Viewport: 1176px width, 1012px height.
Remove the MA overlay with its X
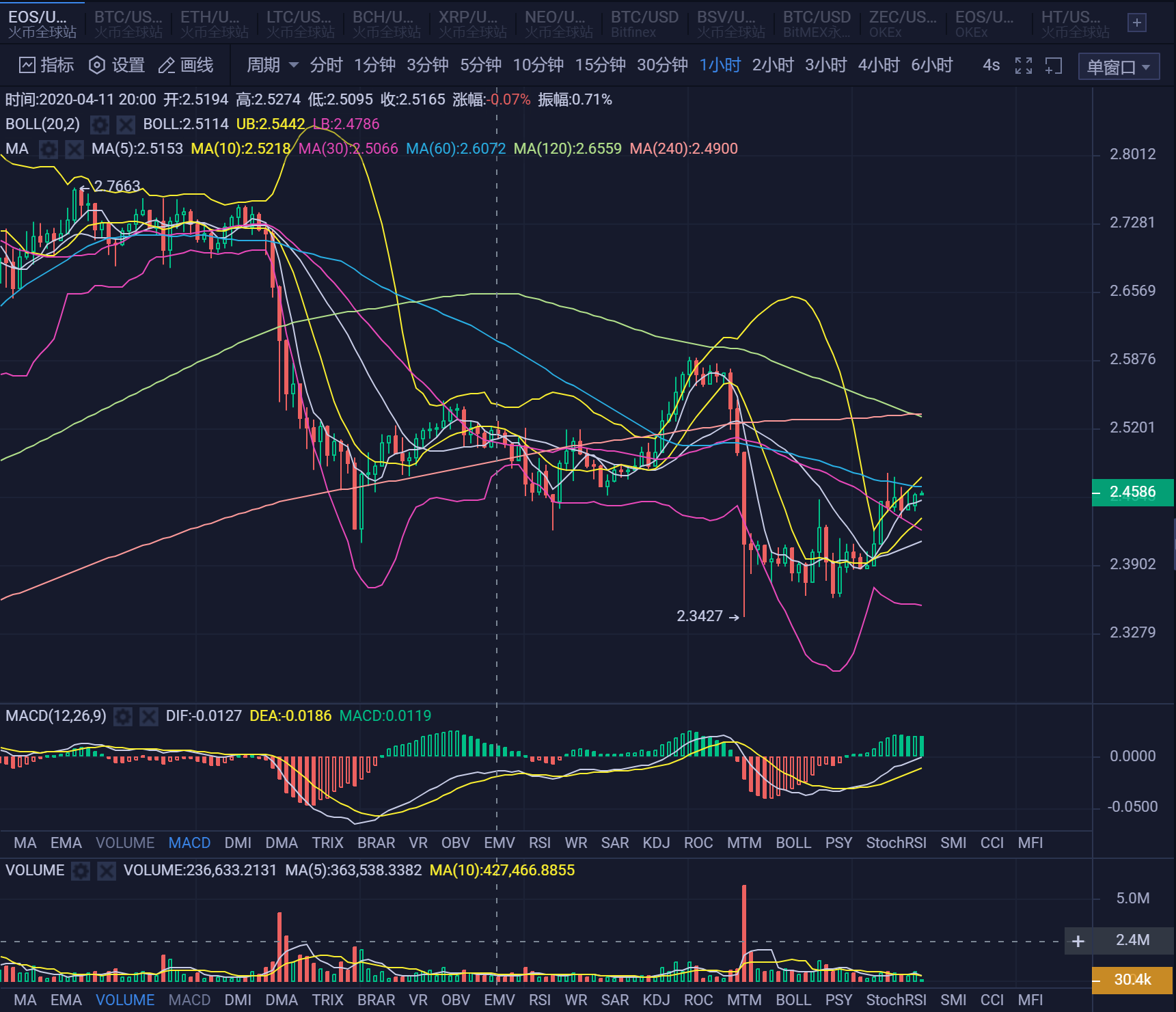(x=74, y=148)
